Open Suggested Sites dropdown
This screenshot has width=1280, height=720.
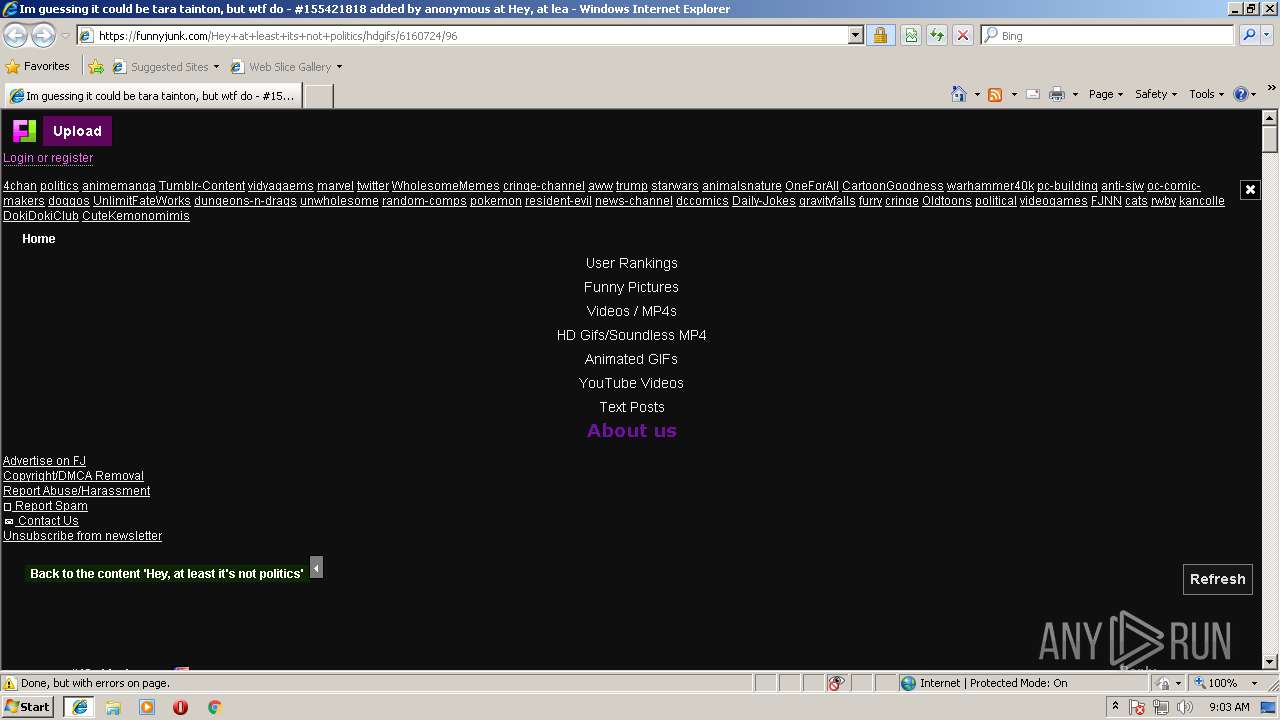[165, 67]
